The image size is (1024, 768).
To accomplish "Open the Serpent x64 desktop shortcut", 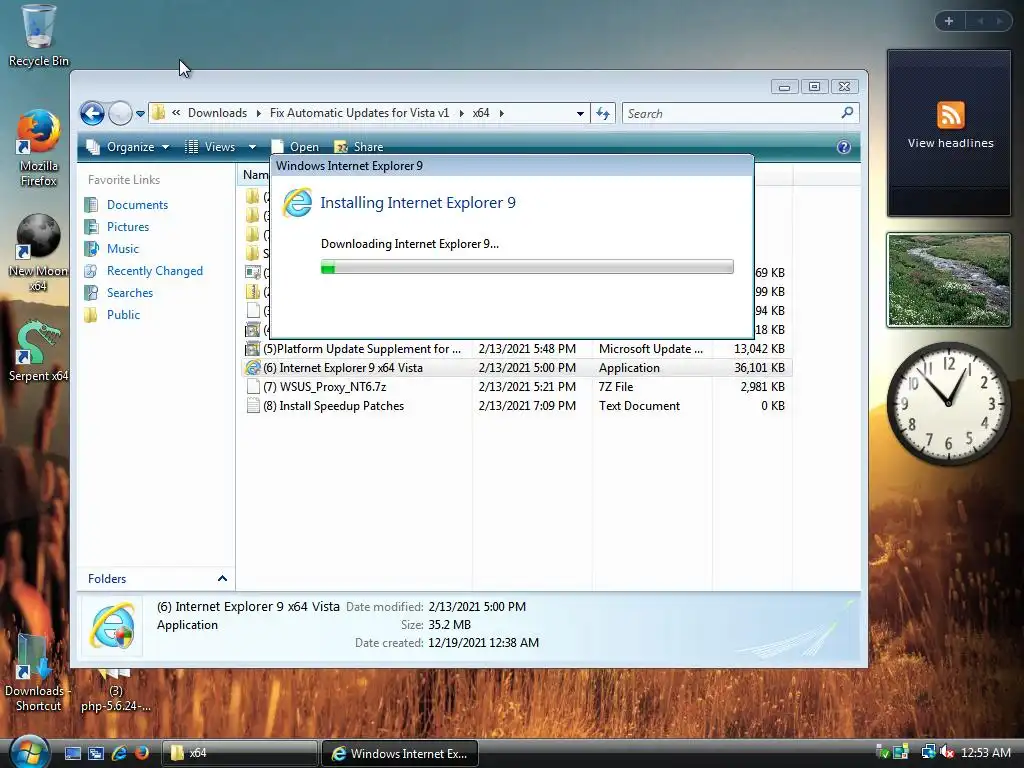I will click(x=38, y=351).
